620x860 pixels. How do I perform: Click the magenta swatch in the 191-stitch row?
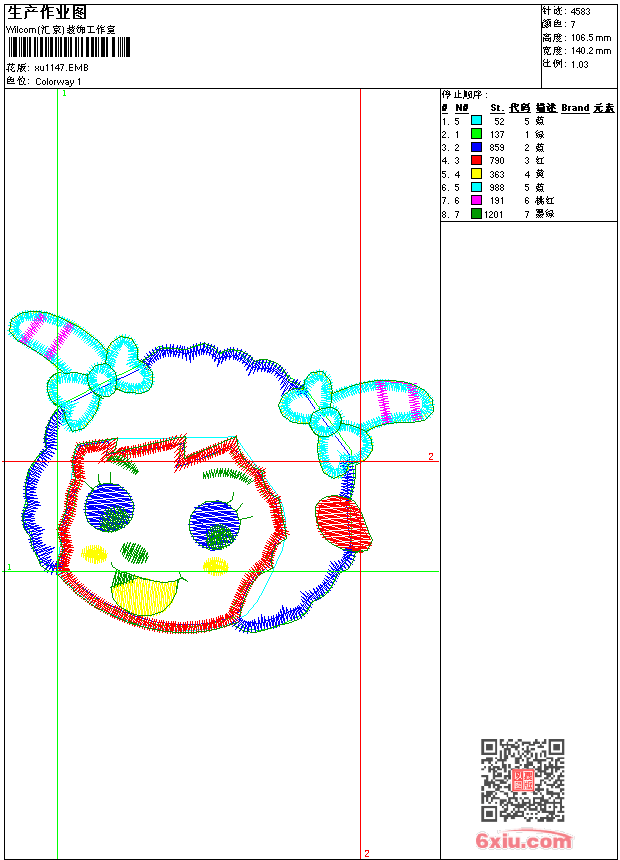click(x=476, y=200)
